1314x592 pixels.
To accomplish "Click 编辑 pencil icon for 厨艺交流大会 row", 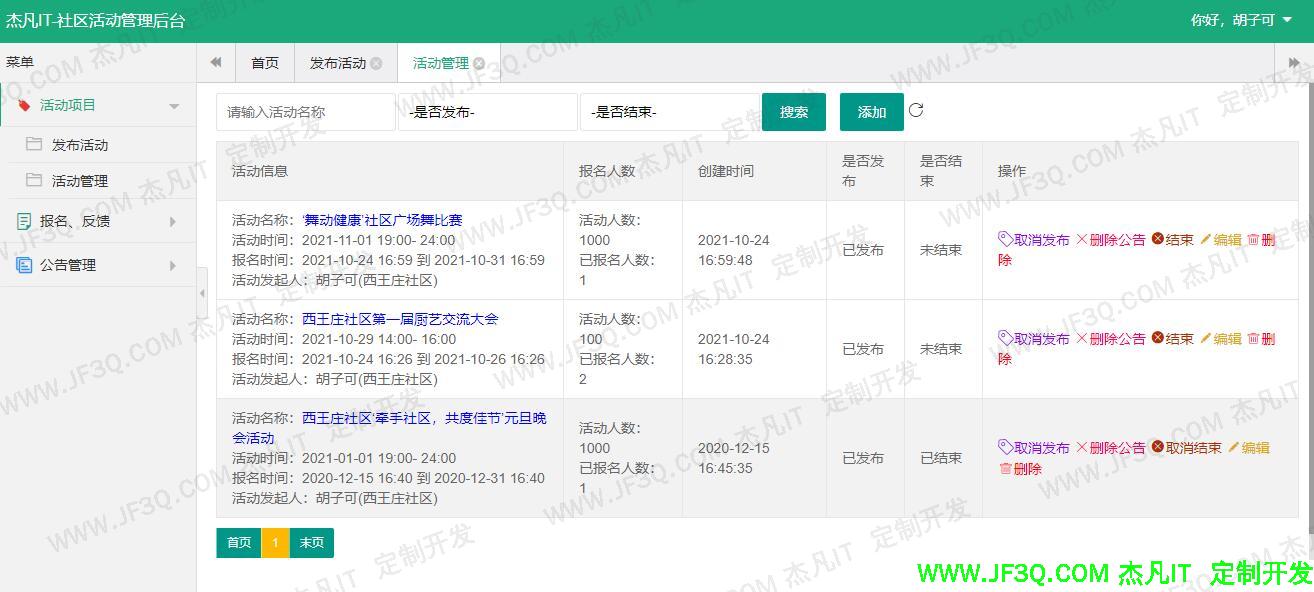I will (x=1205, y=338).
